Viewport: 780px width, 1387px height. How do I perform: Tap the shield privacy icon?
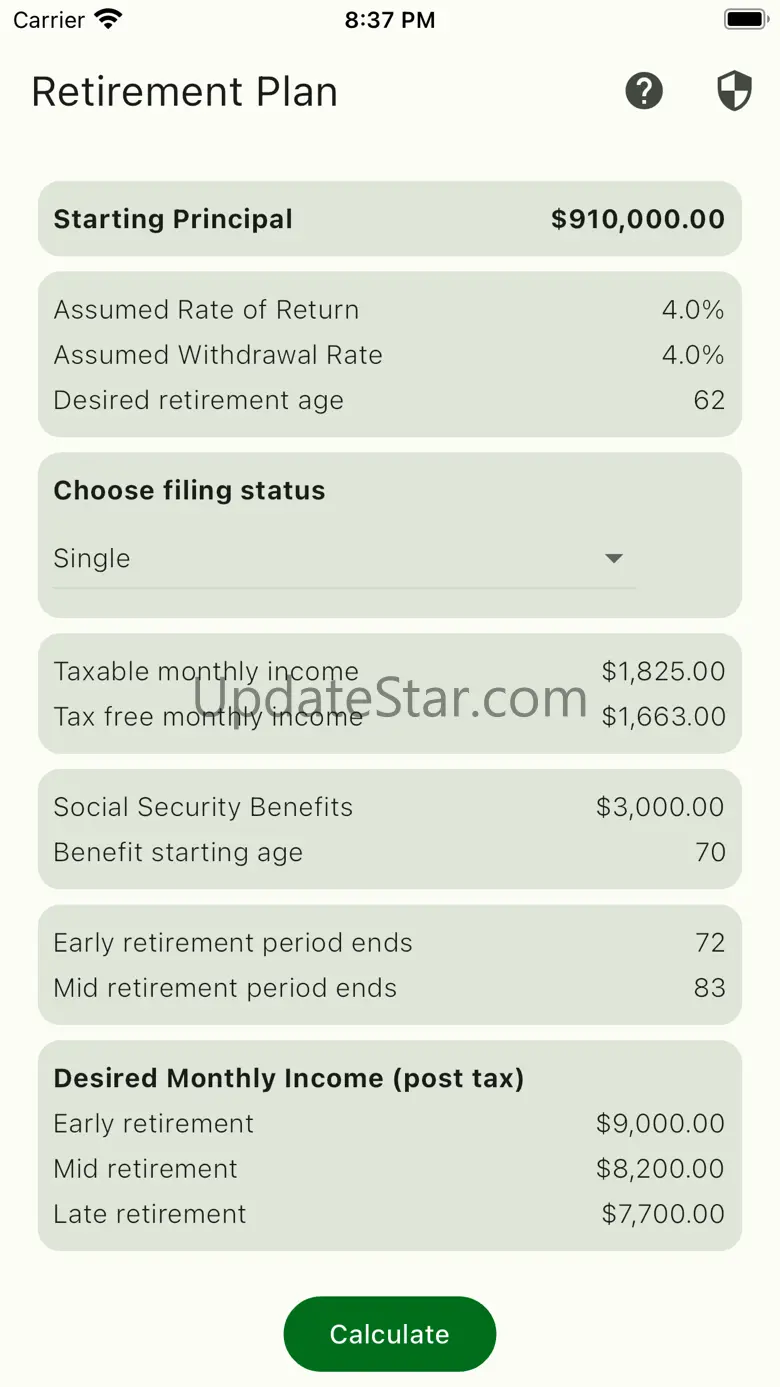tap(734, 91)
